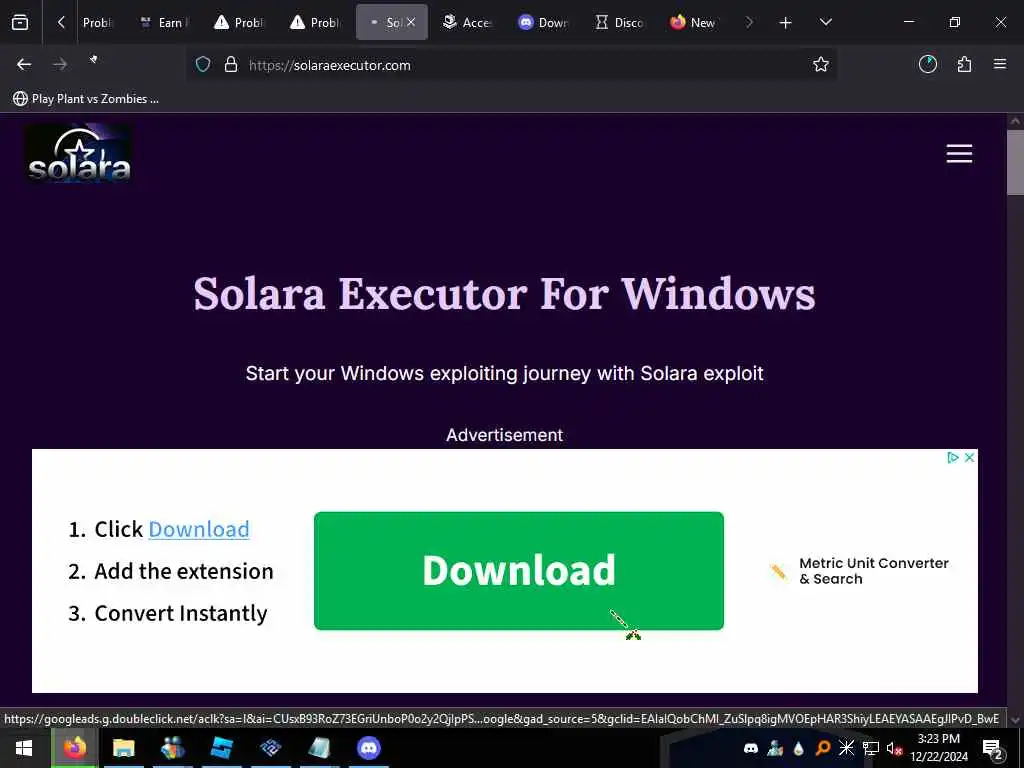The image size is (1024, 768).
Task: Open the clock showing 3:23 PM
Action: (x=939, y=748)
